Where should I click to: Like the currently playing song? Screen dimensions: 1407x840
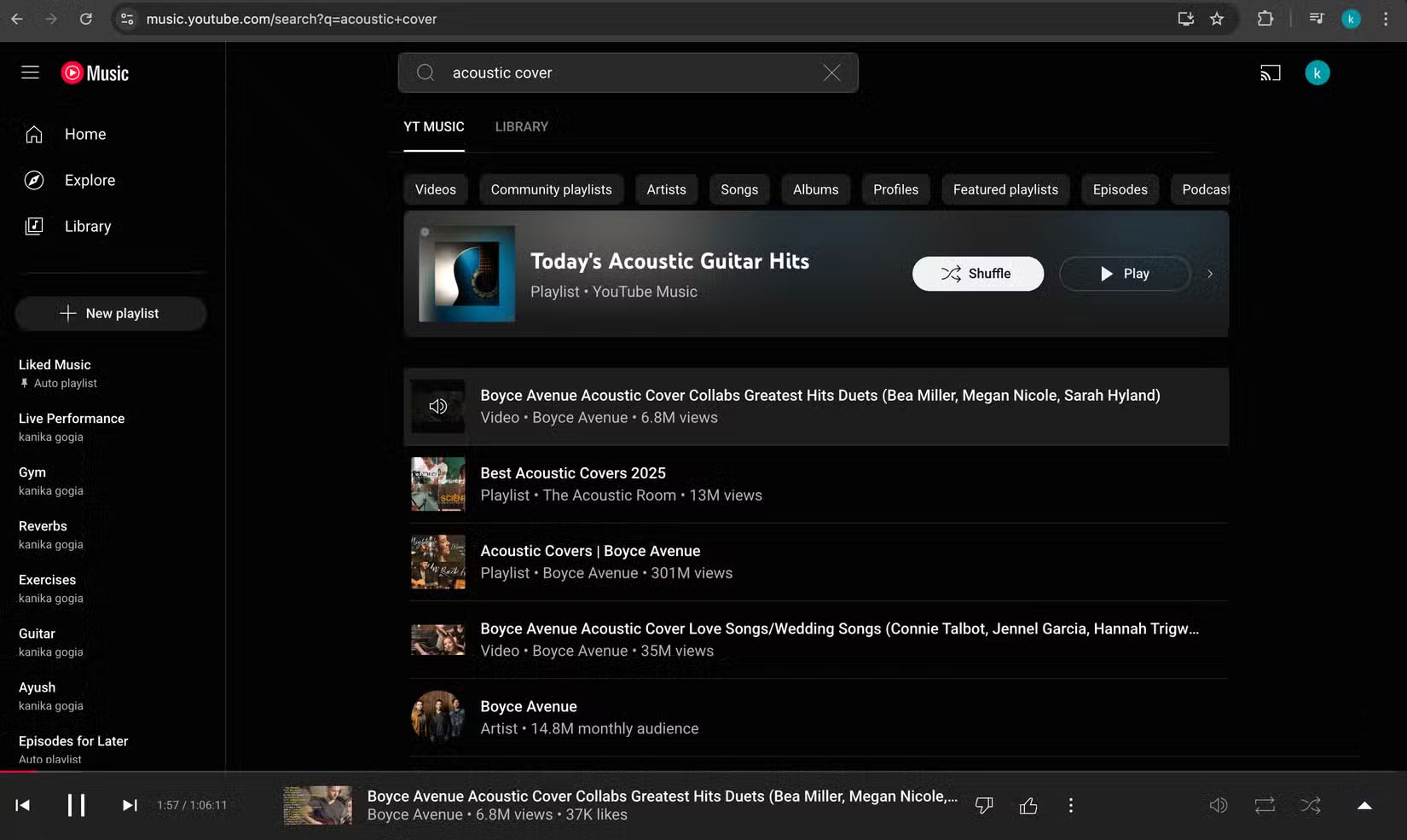1028,805
